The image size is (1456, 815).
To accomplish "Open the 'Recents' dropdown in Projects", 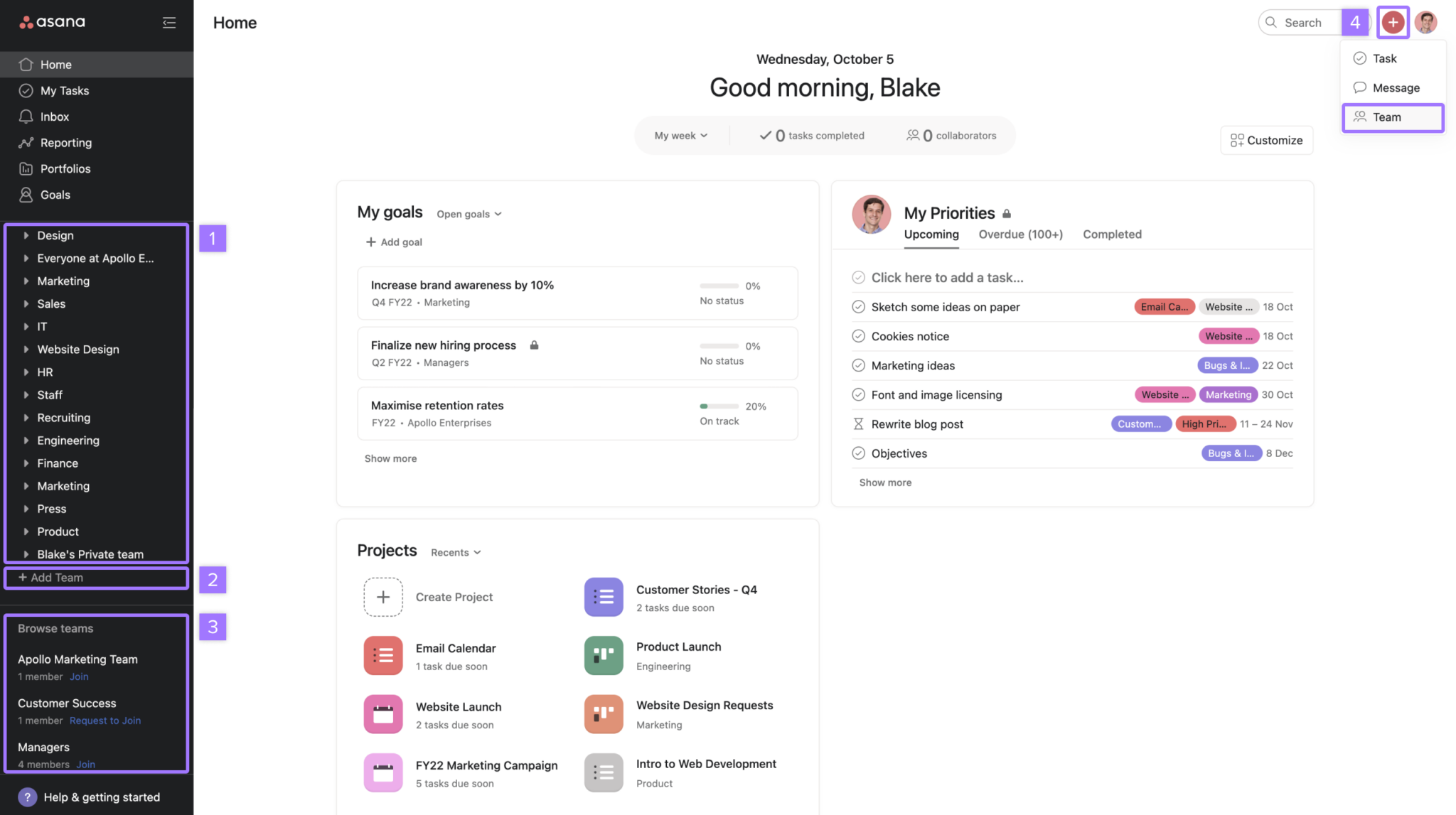I will click(454, 552).
